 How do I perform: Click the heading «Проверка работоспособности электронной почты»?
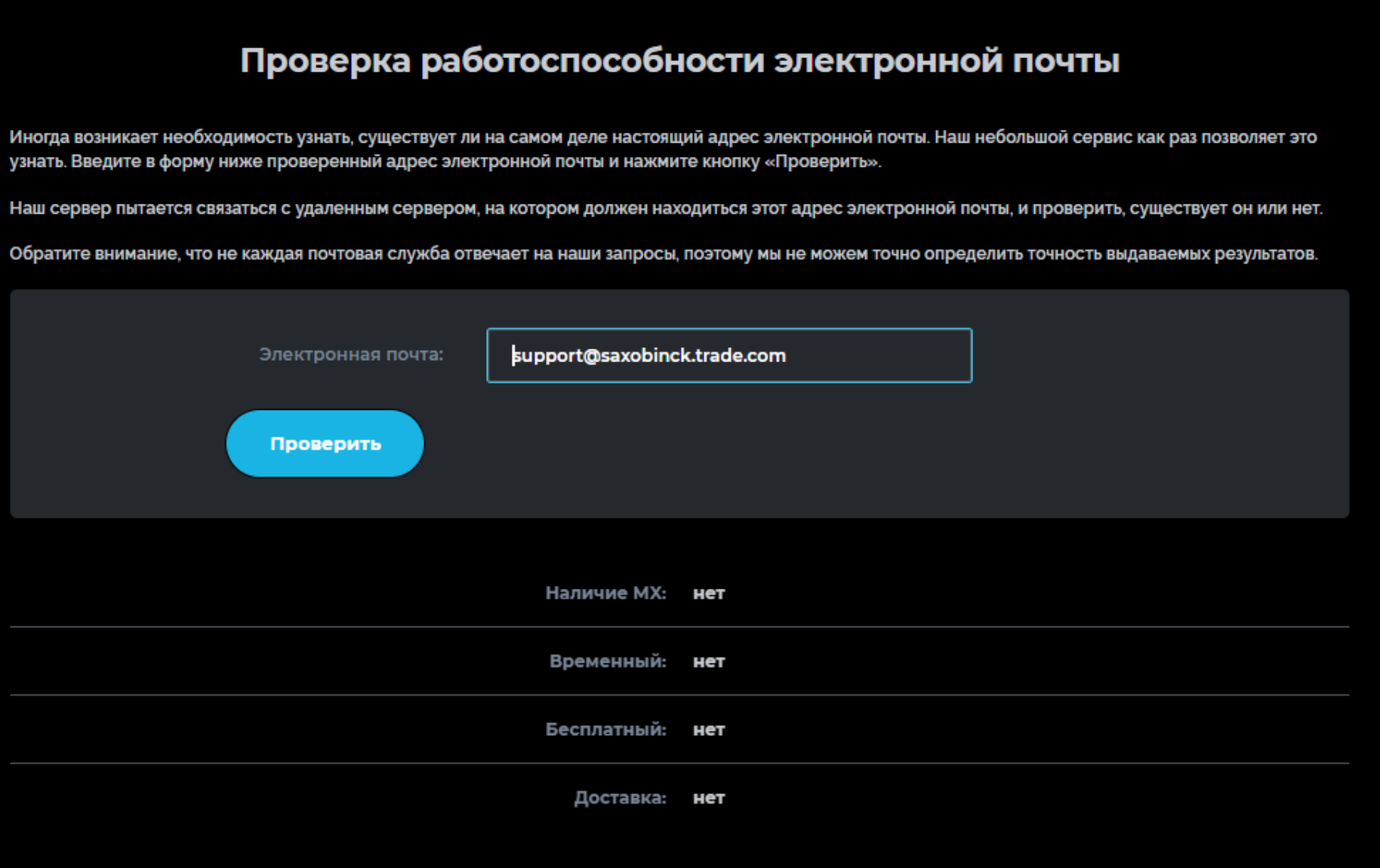click(679, 60)
